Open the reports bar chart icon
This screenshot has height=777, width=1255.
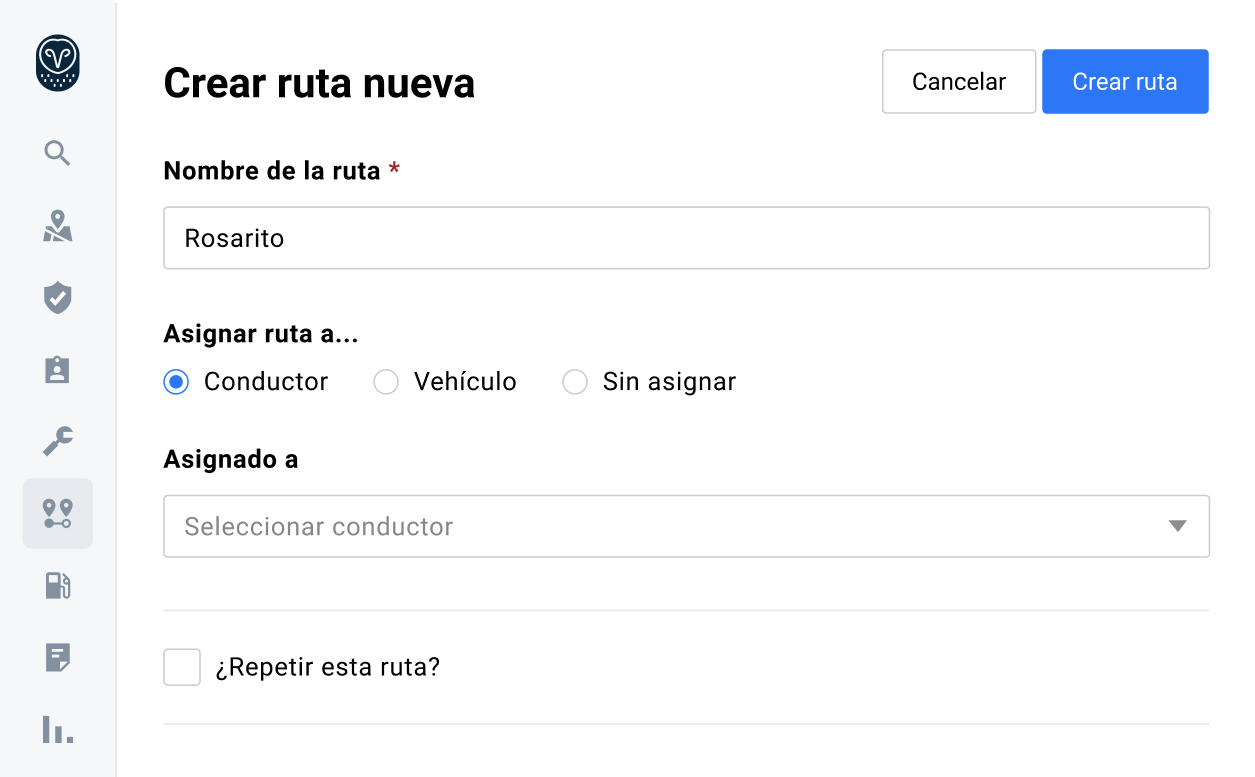tap(57, 730)
